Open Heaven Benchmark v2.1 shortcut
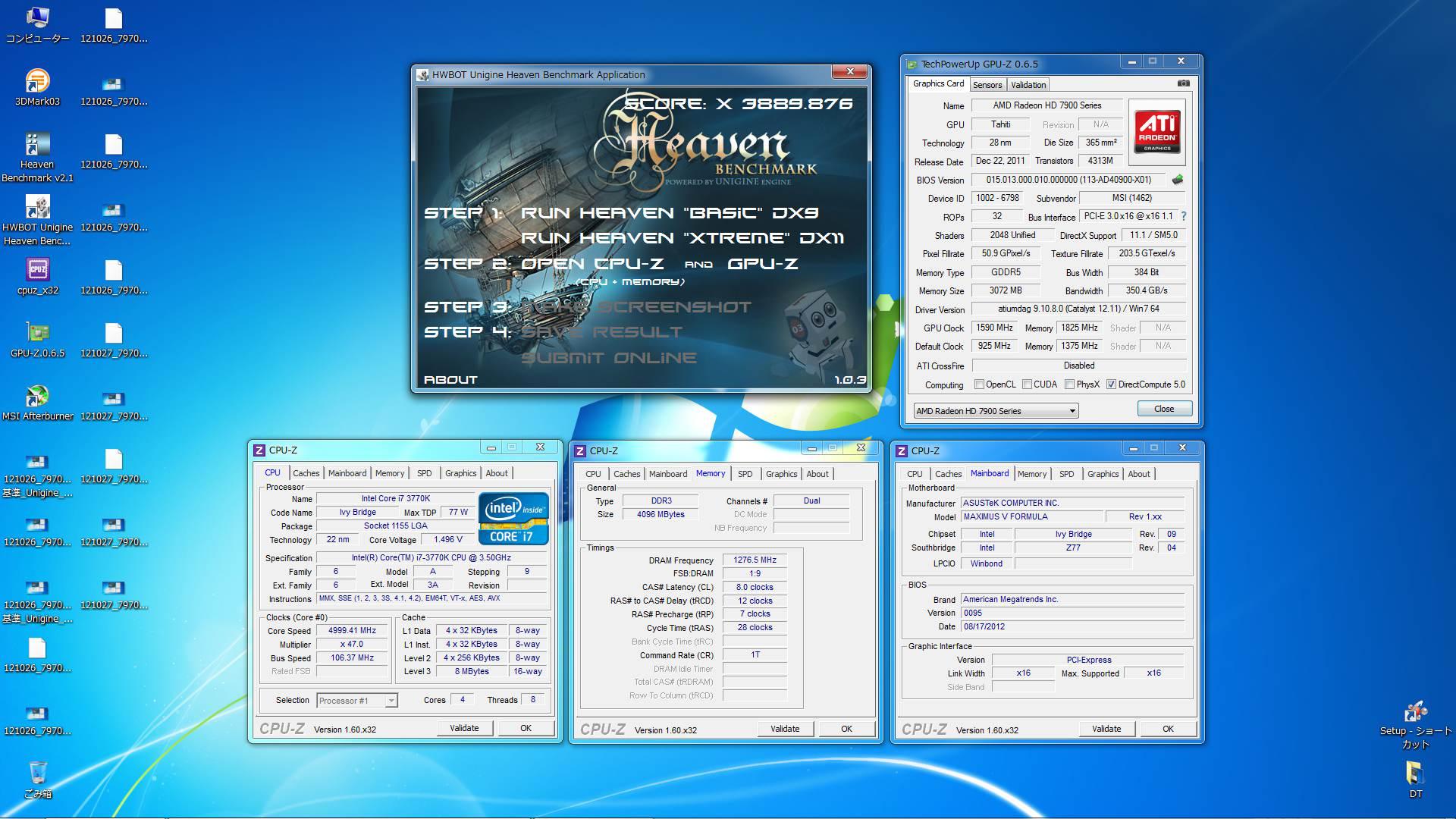This screenshot has height=819, width=1456. tap(37, 158)
